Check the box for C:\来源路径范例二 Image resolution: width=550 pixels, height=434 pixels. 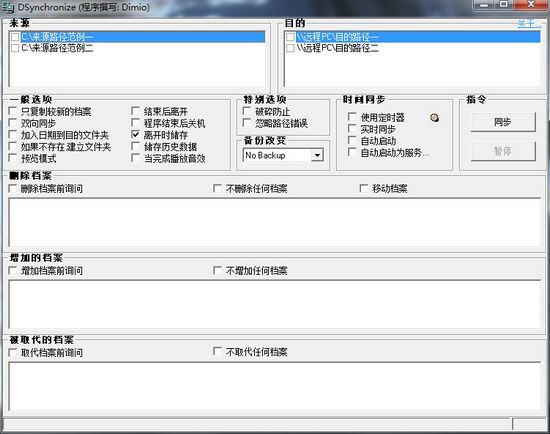pos(15,48)
